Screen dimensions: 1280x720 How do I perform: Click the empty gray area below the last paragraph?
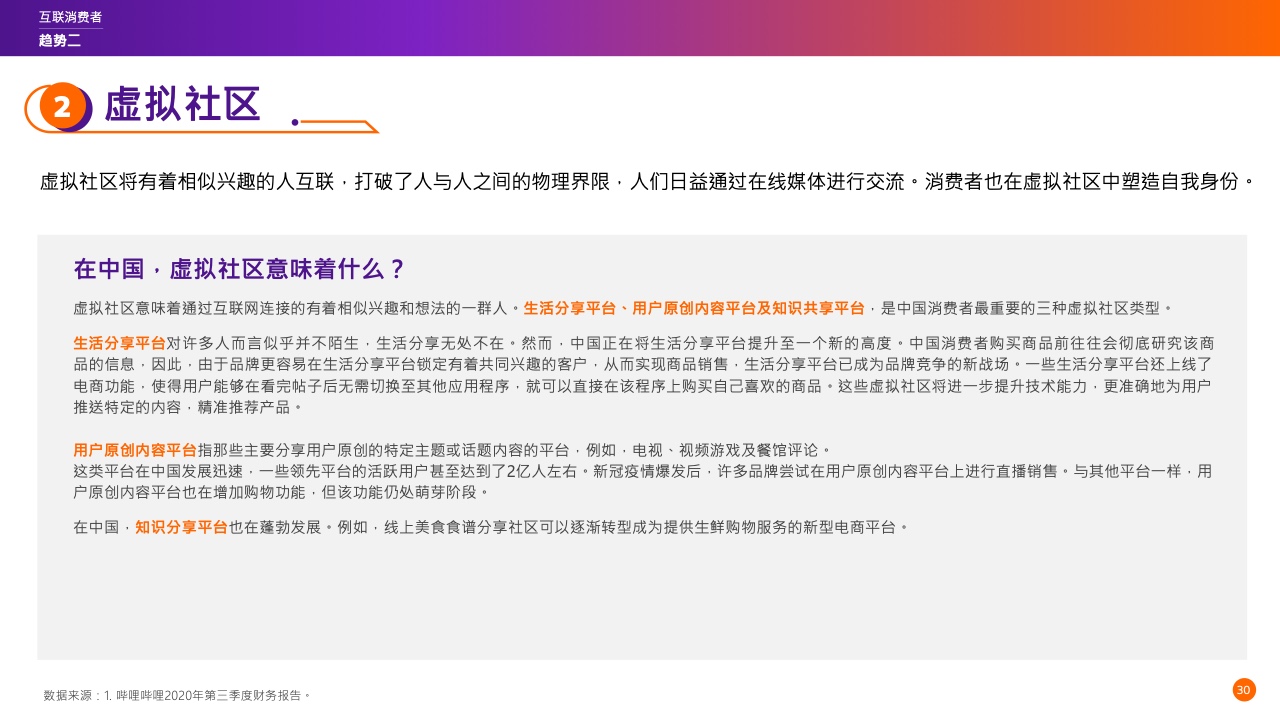tap(640, 600)
